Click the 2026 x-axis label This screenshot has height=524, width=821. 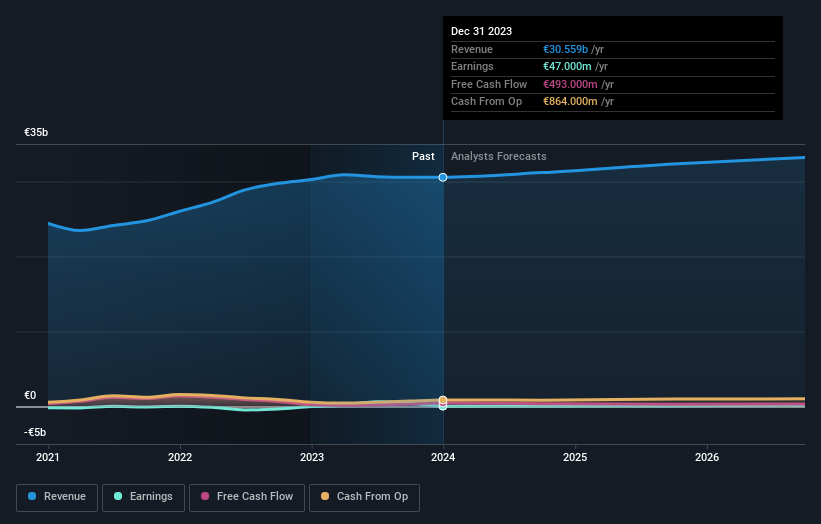(707, 458)
